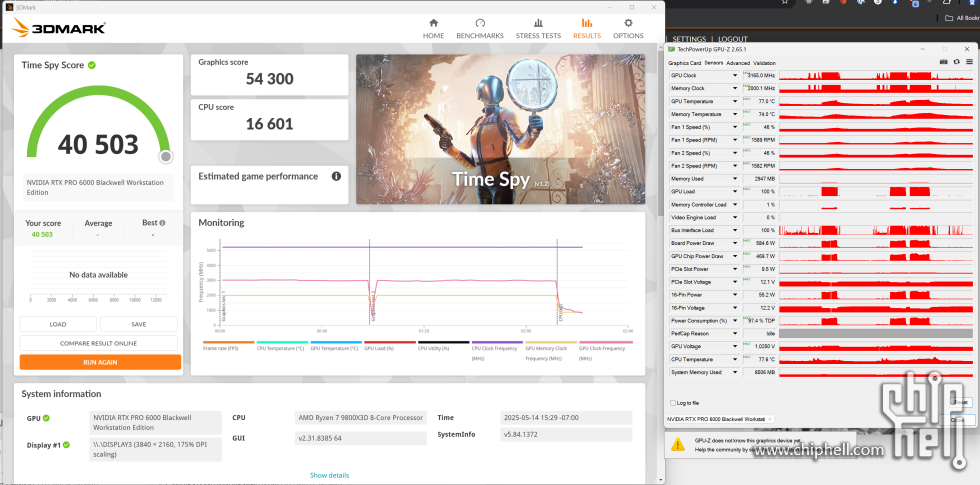Viewport: 980px width, 485px height.
Task: Click COMPARE RESULT ONLINE button
Action: click(98, 343)
